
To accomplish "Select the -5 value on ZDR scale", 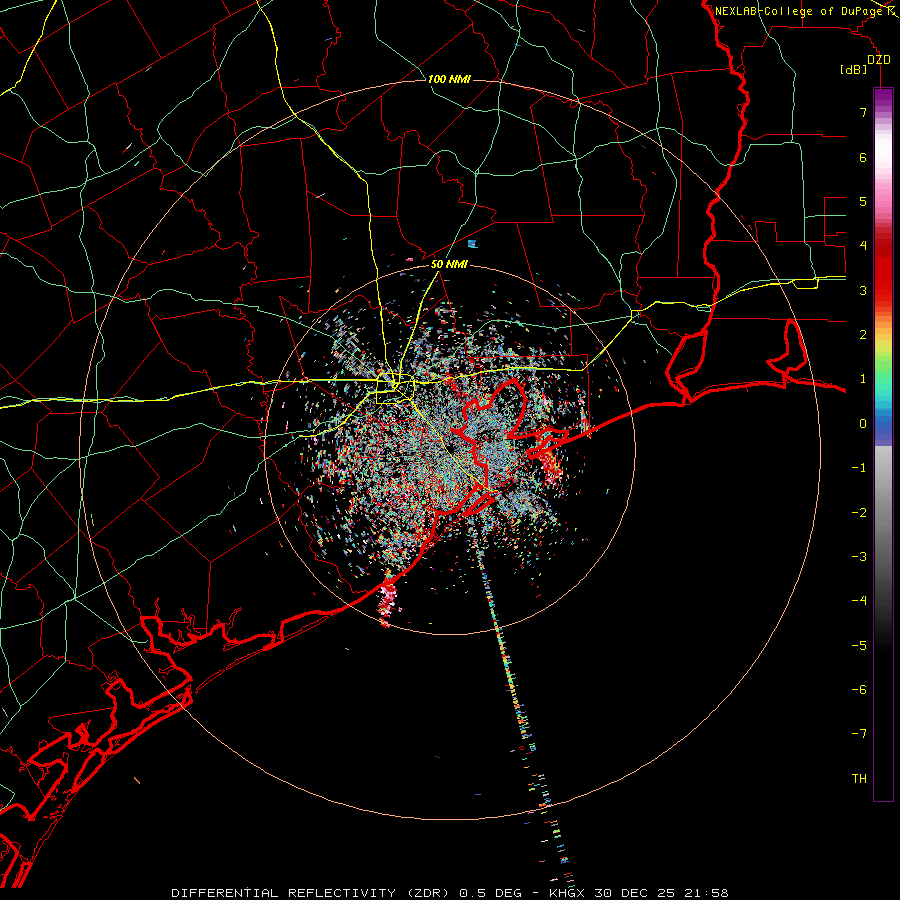I will click(x=859, y=646).
